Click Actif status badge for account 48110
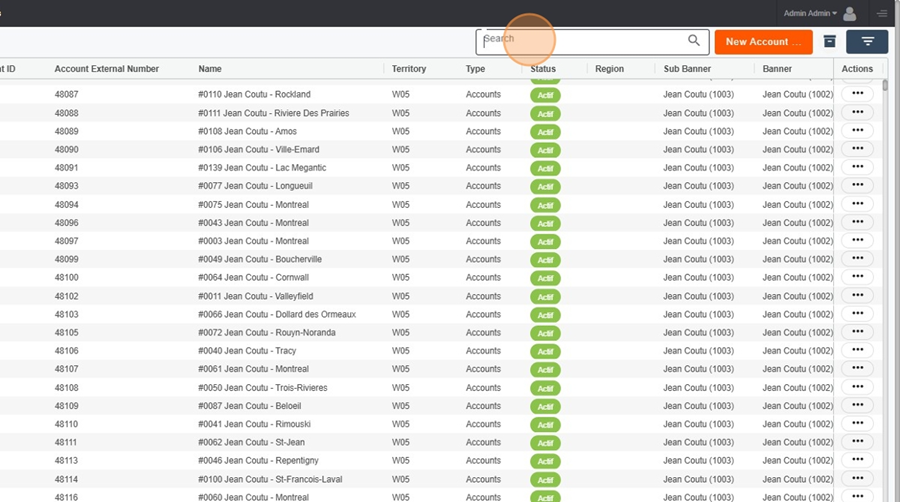 point(545,425)
